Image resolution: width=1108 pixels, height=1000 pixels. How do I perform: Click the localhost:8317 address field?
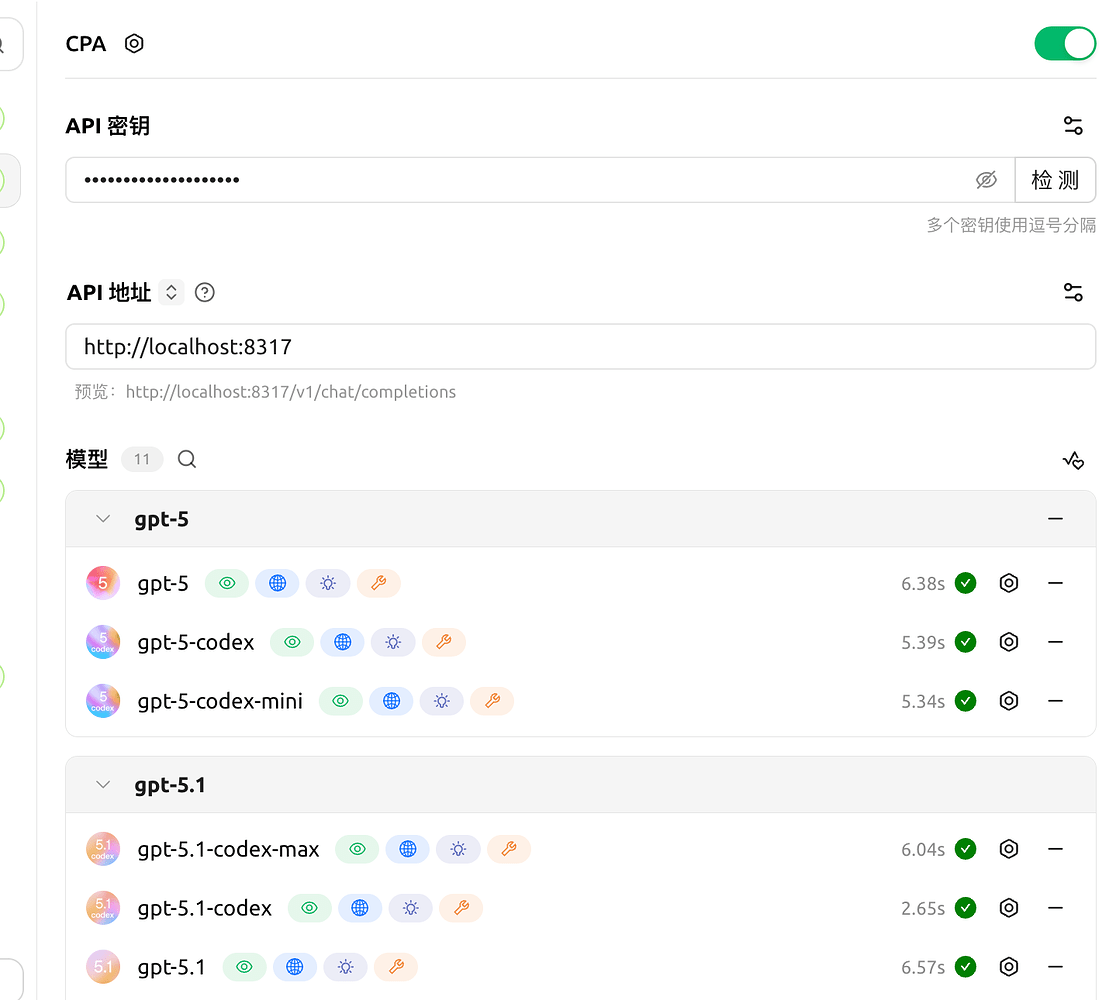point(580,347)
